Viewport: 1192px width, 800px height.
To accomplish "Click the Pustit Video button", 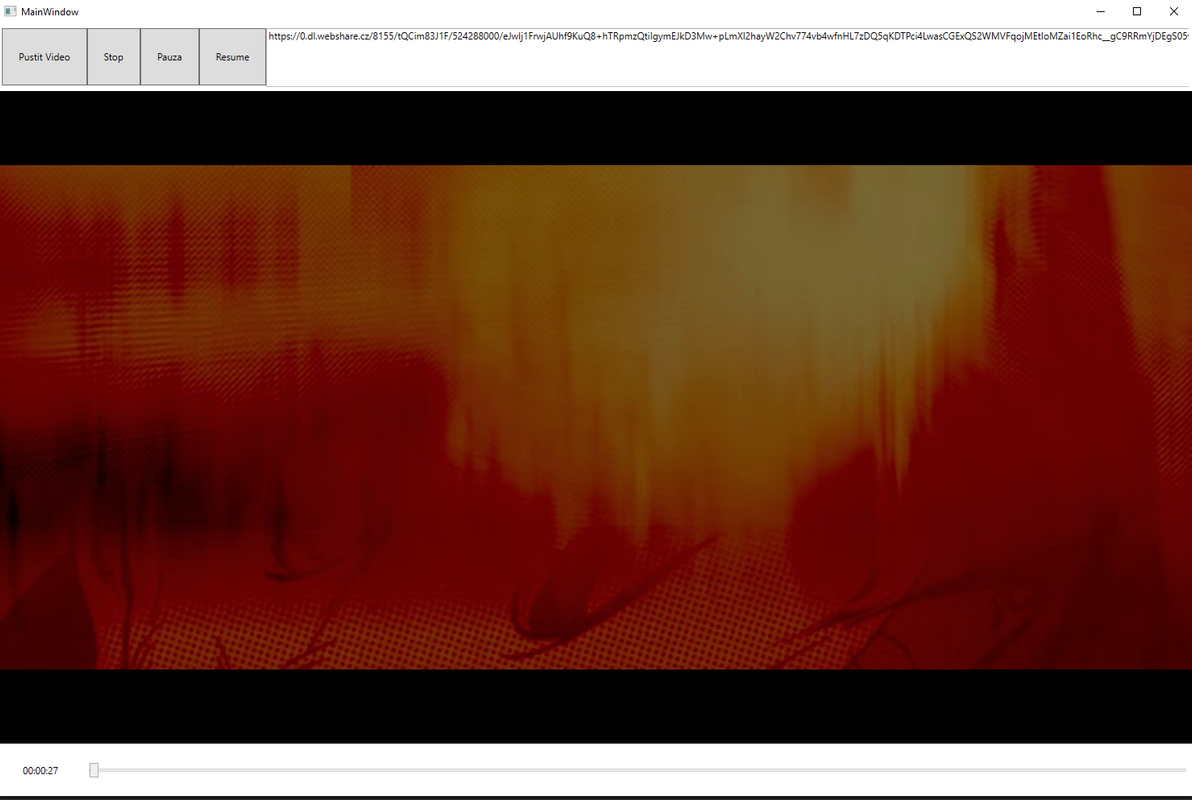I will tap(44, 57).
